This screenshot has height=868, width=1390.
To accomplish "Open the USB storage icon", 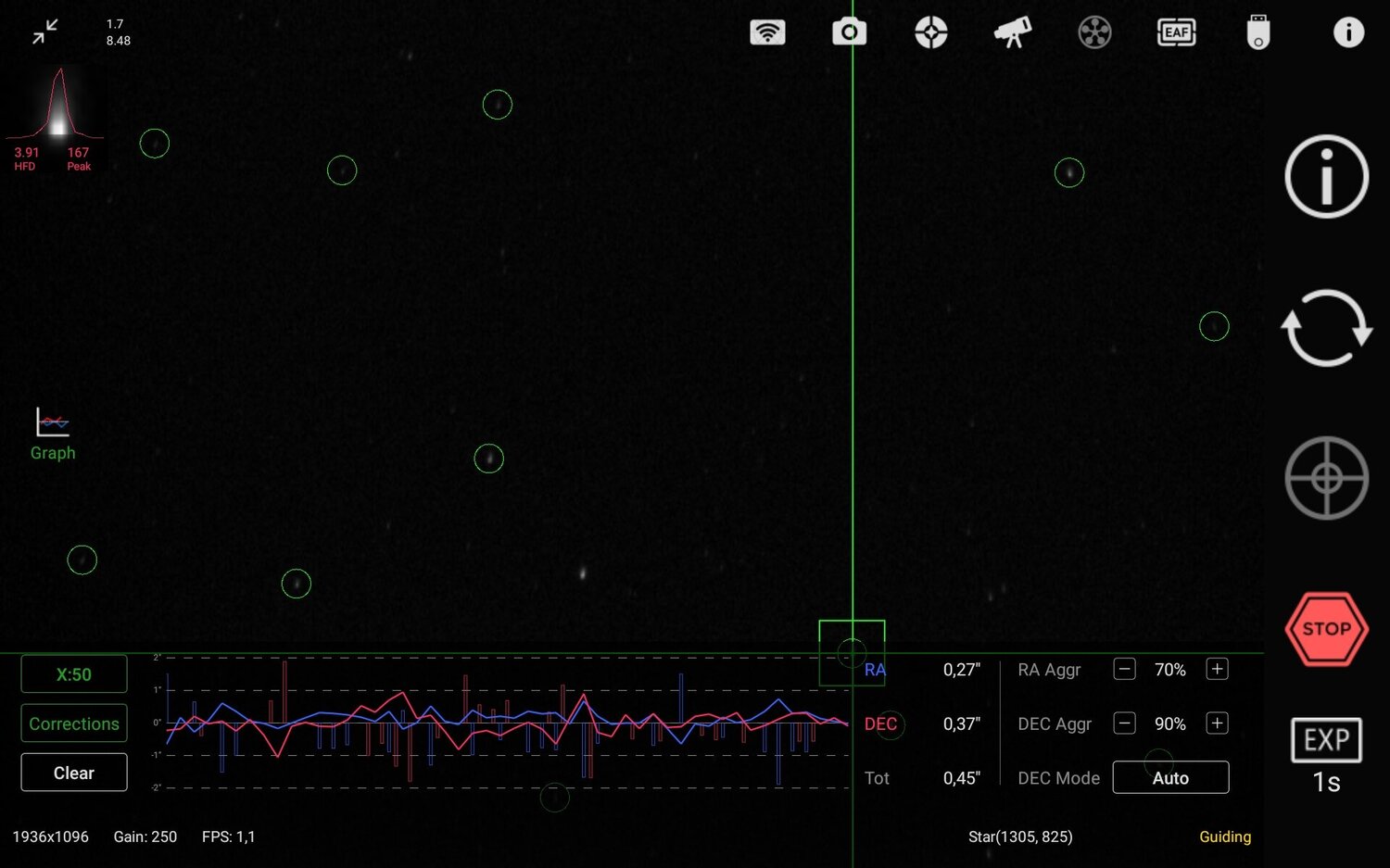I will (1257, 31).
